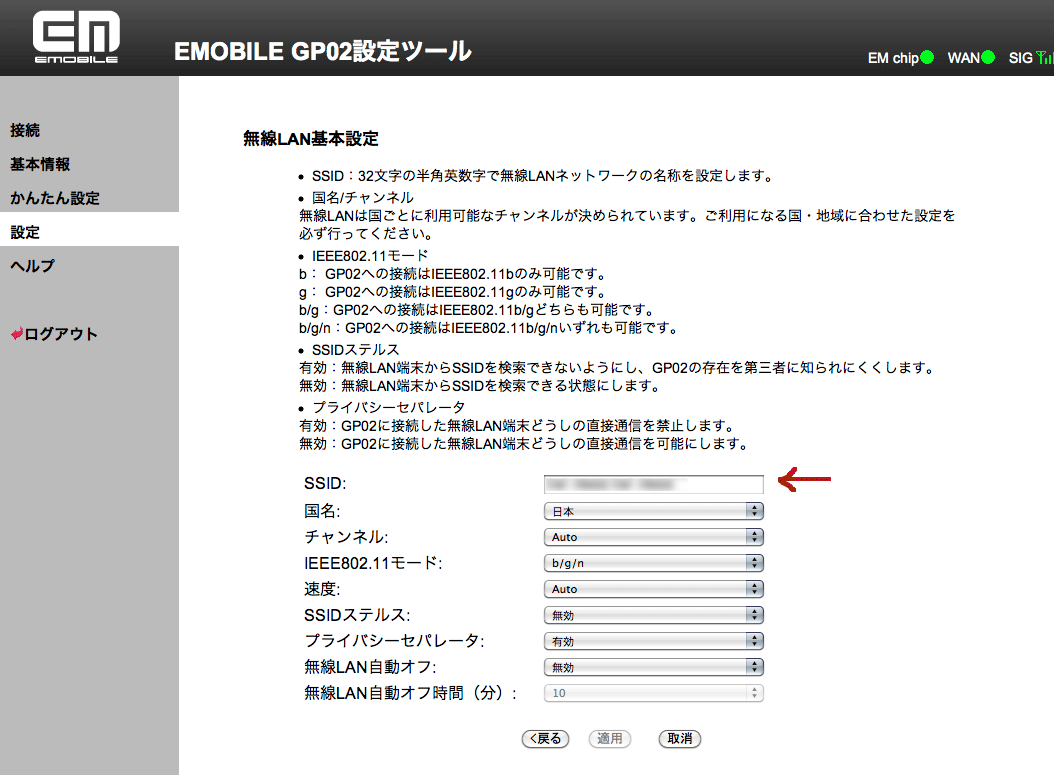Click the プライバシーセパレータ bullet heading
The image size is (1054, 775).
click(x=389, y=407)
